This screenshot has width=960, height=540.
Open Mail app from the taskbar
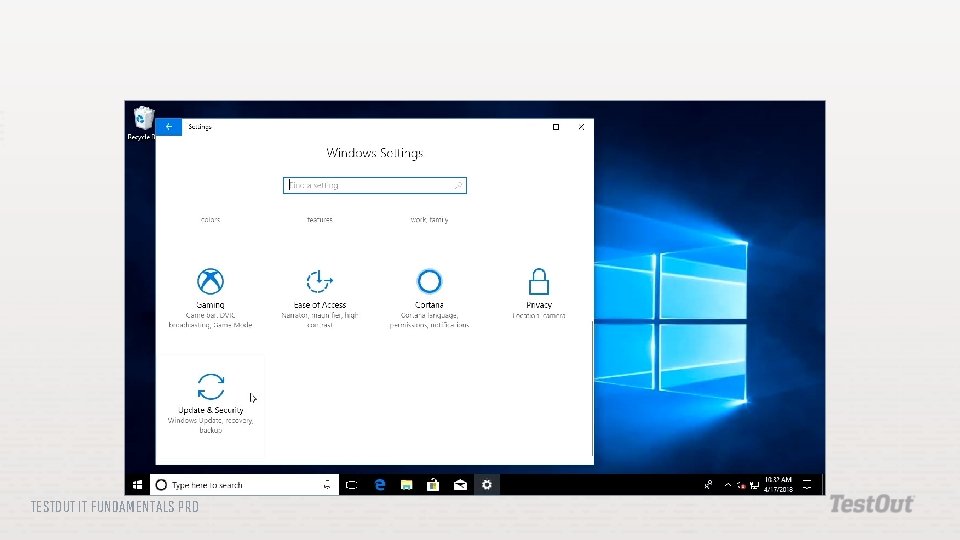[460, 485]
